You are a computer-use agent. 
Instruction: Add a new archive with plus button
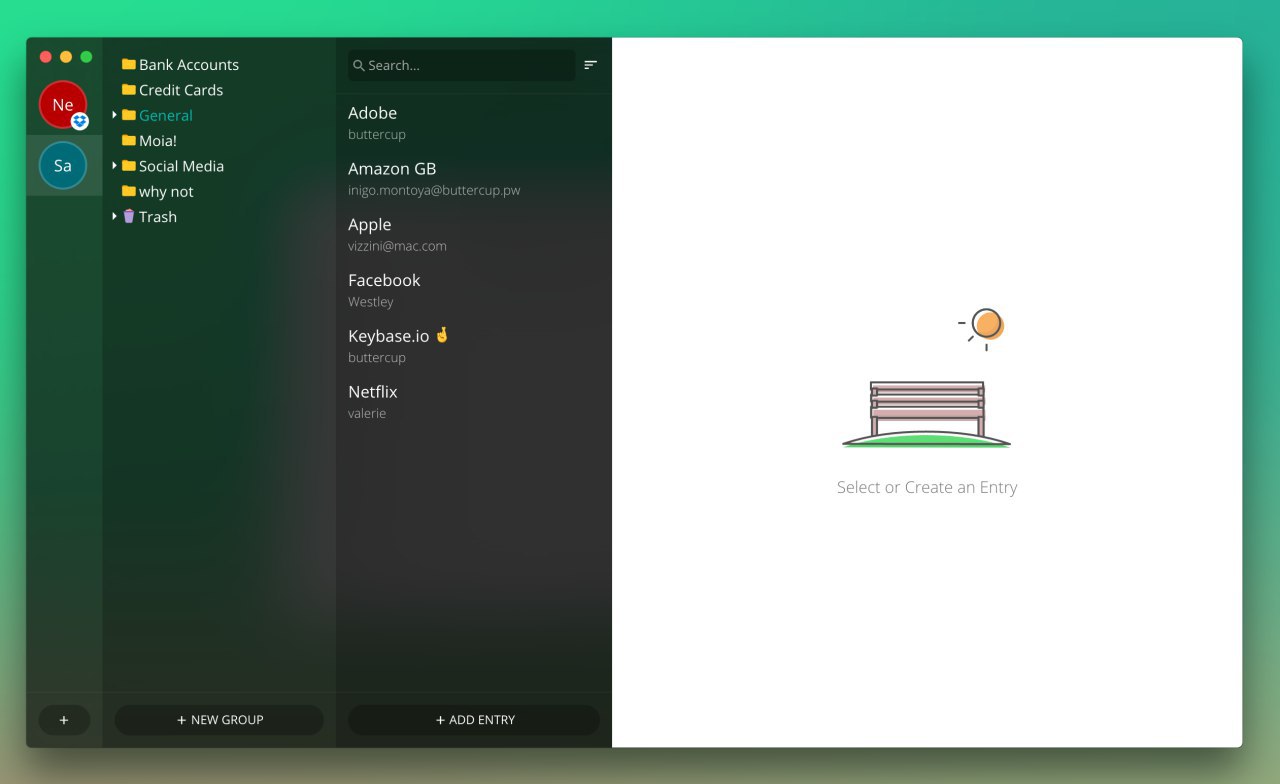[x=64, y=720]
